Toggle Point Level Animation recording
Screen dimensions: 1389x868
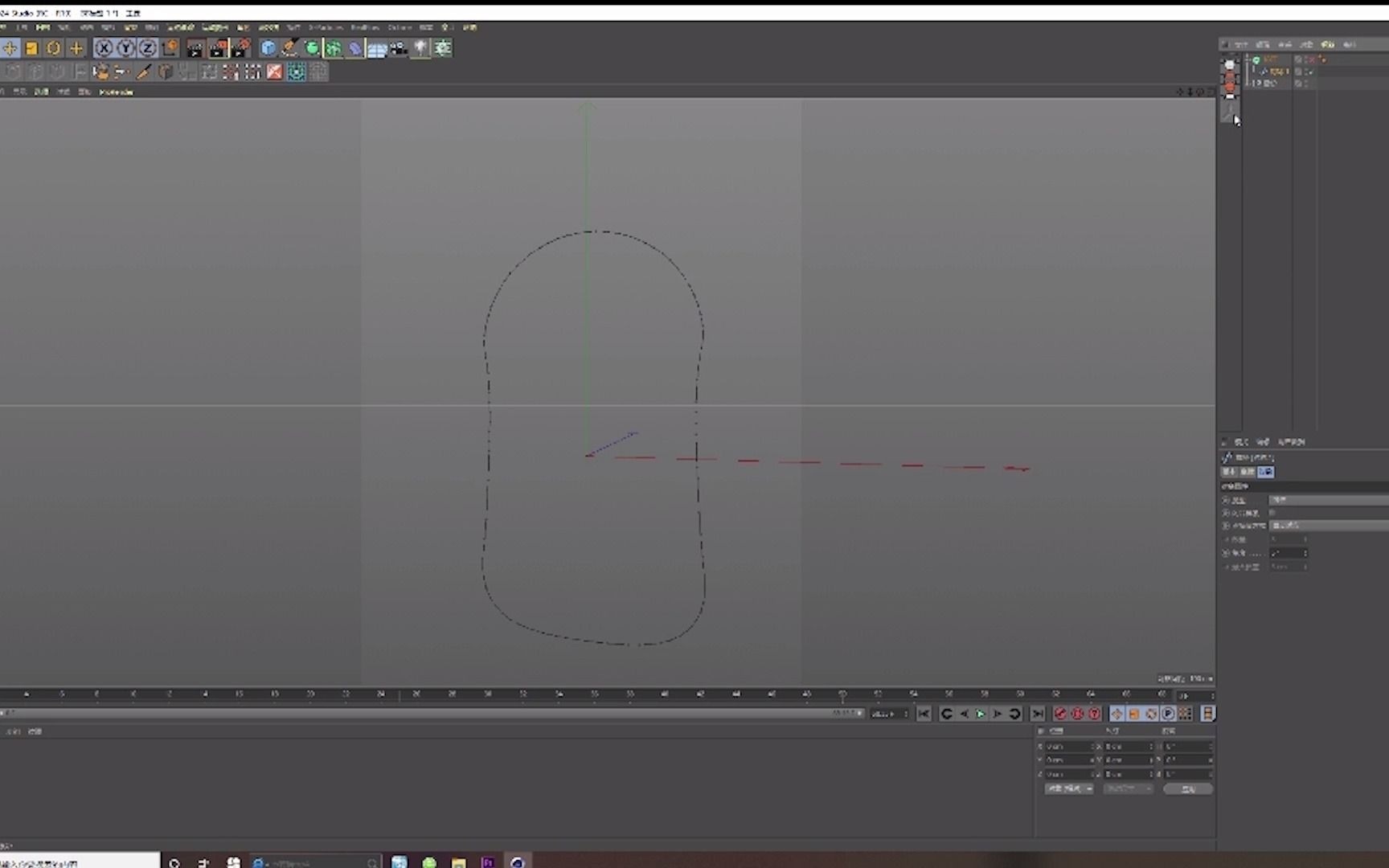tap(1185, 714)
